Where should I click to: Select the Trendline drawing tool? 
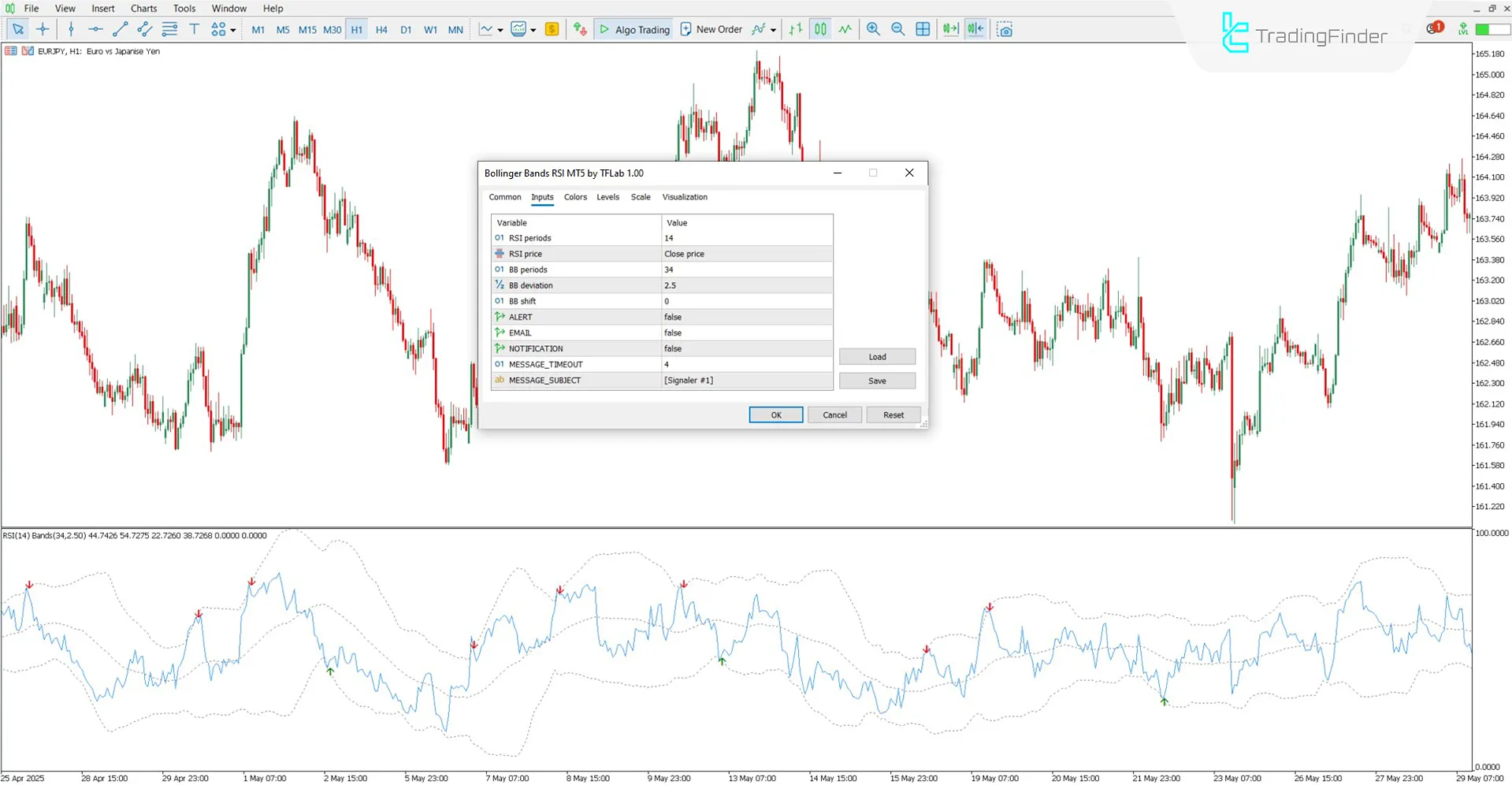[x=120, y=29]
